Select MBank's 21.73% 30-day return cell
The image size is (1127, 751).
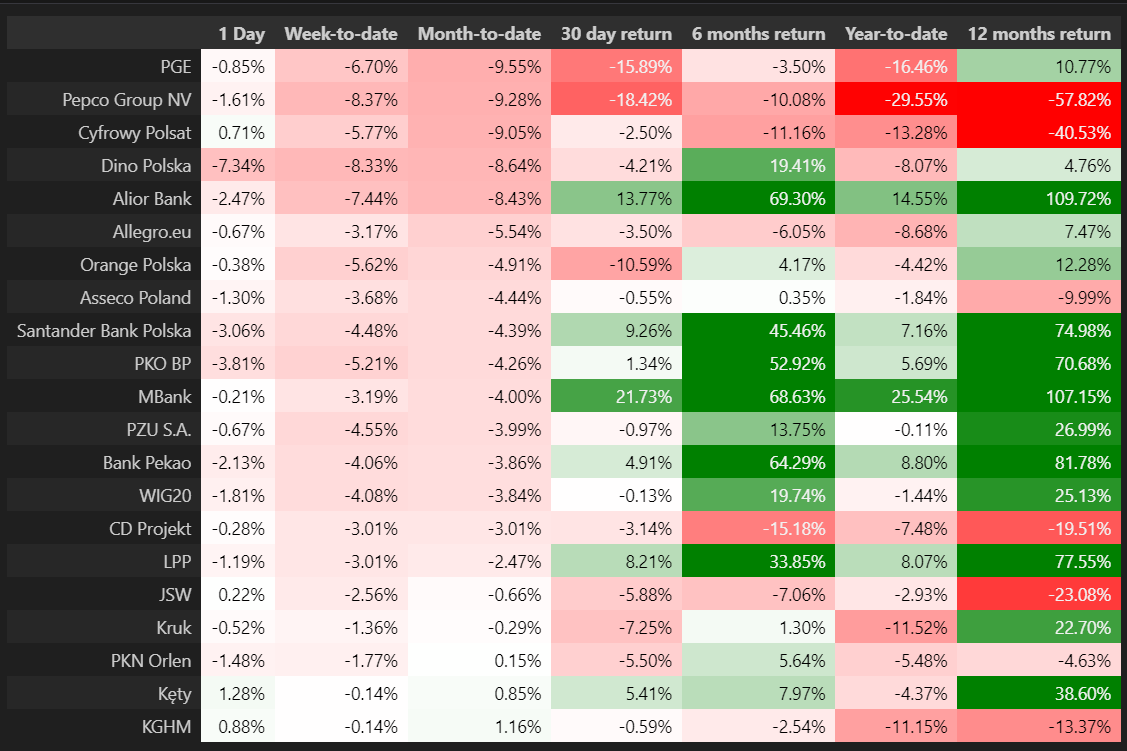(616, 396)
